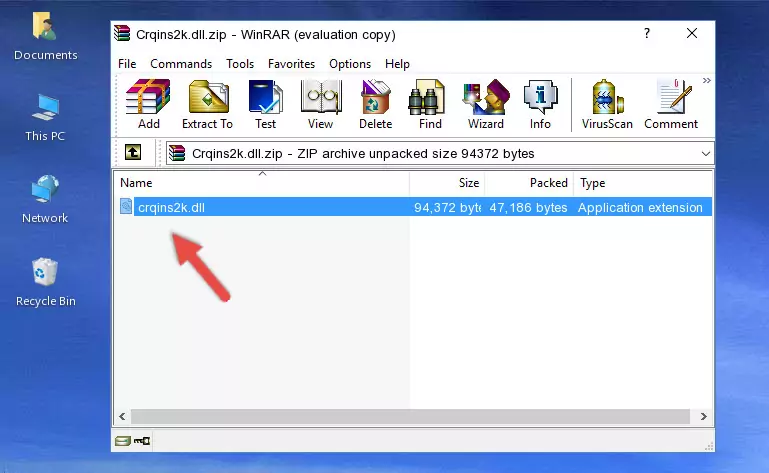Click the Delete toolbar icon

click(376, 104)
